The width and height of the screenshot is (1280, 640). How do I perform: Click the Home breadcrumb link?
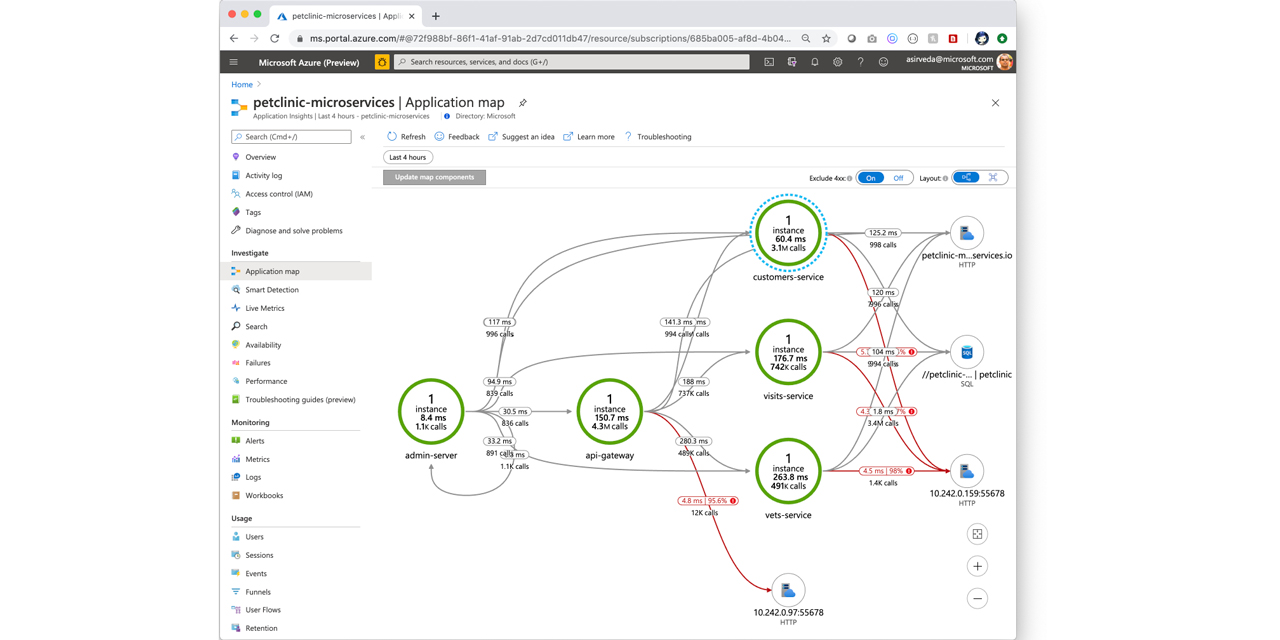(242, 85)
